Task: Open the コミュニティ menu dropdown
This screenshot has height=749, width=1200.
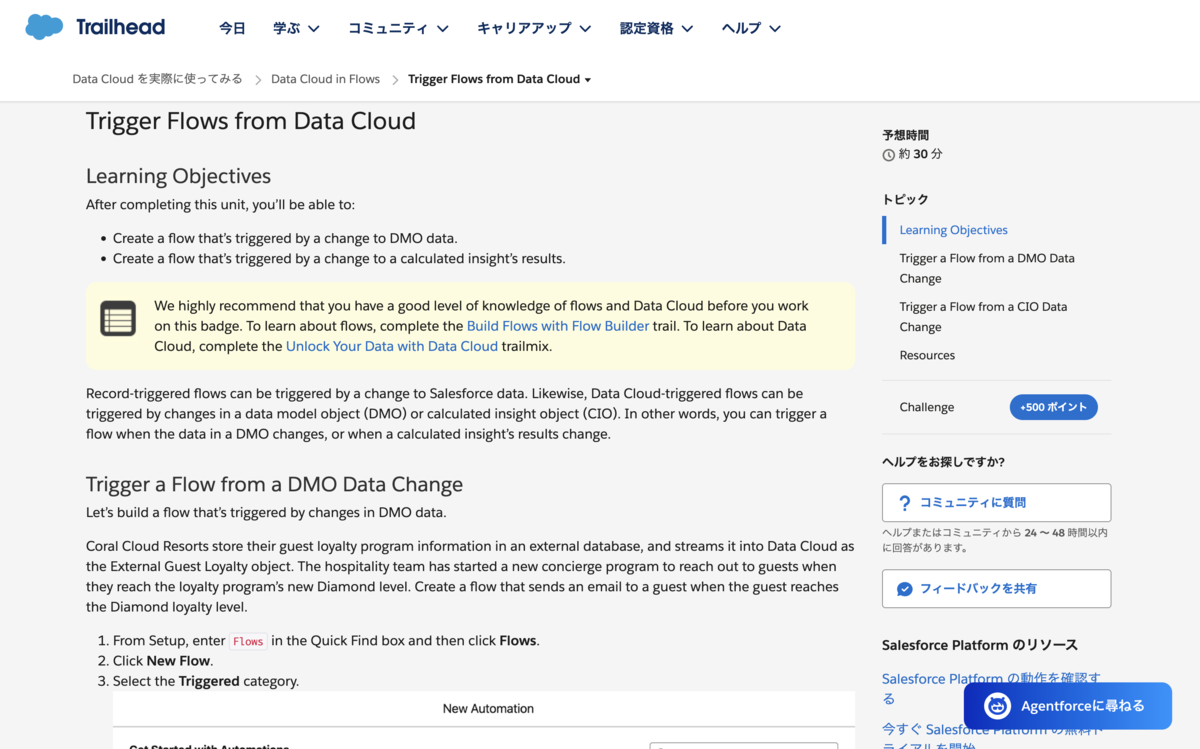Action: coord(398,28)
